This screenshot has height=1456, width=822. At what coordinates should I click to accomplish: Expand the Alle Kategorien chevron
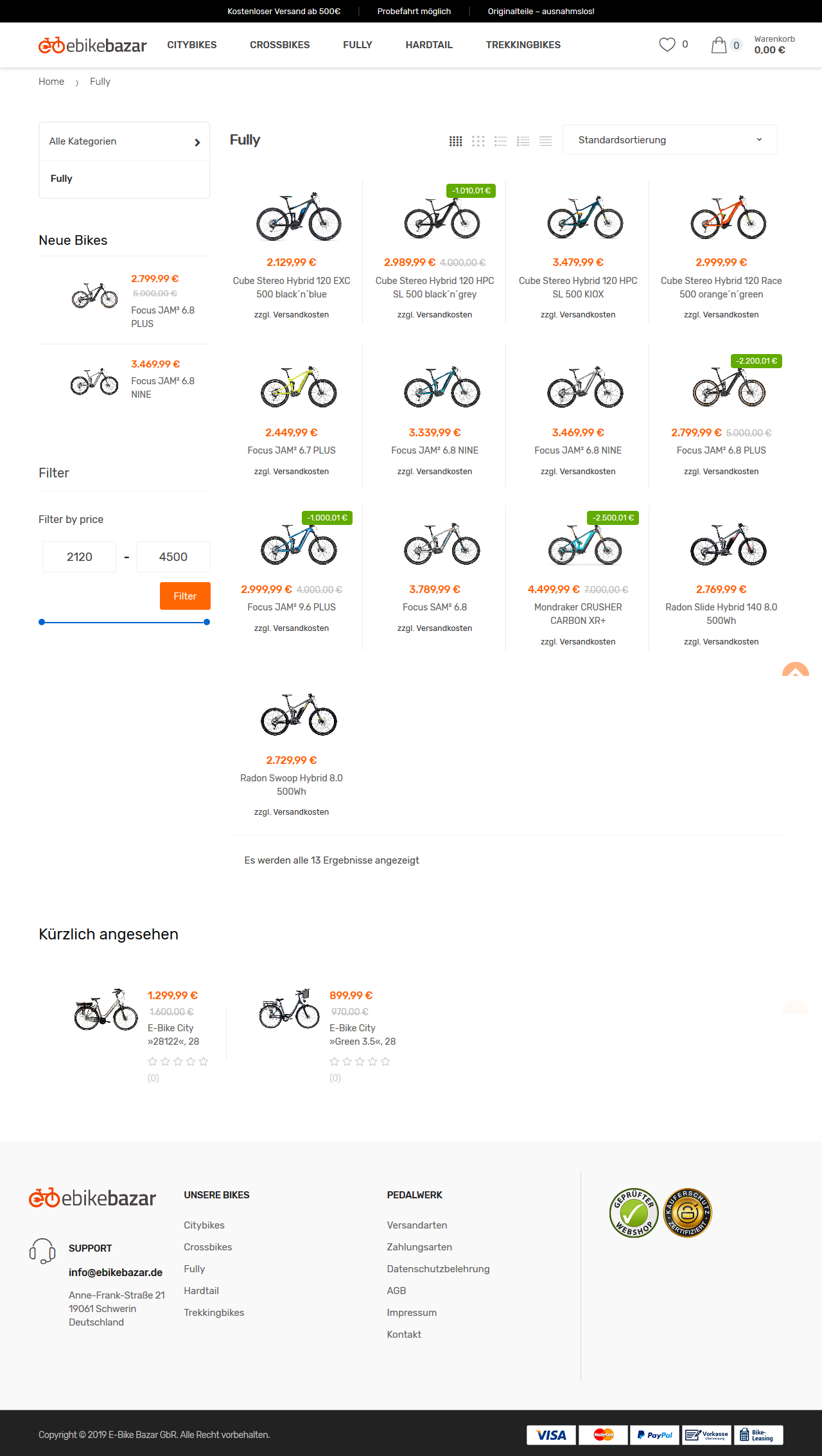click(197, 142)
